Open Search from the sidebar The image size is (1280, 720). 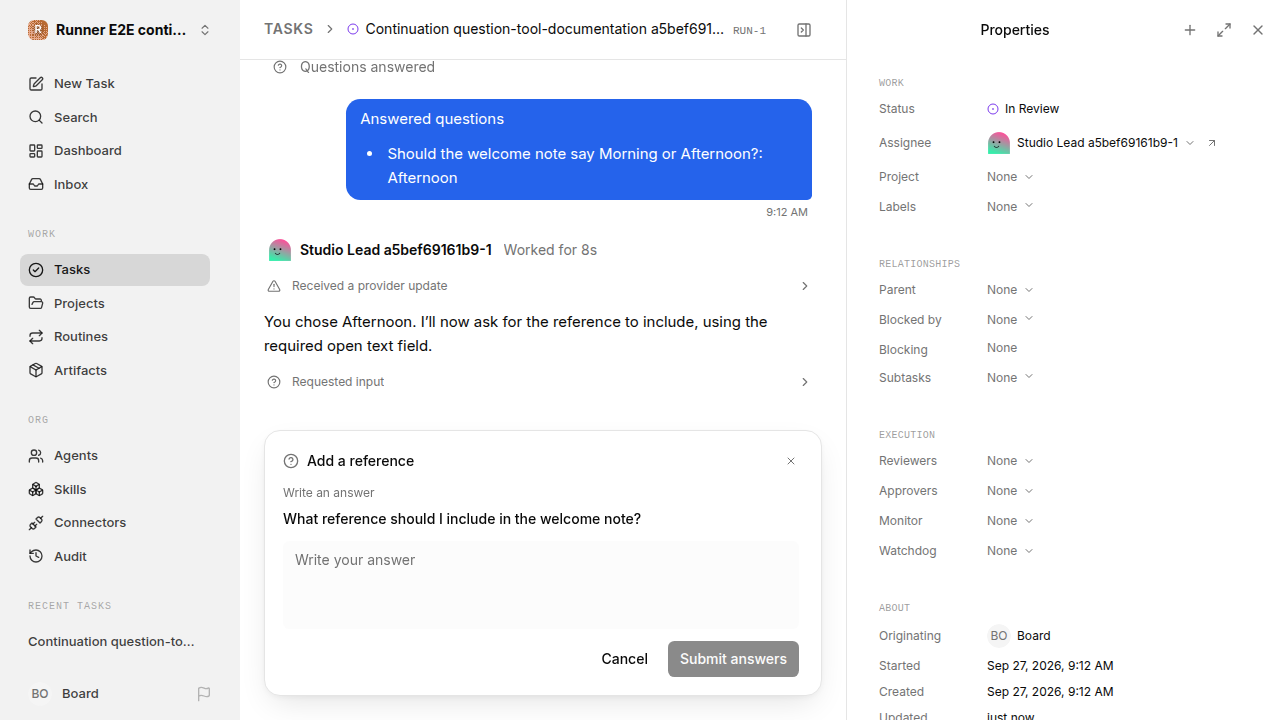point(115,117)
